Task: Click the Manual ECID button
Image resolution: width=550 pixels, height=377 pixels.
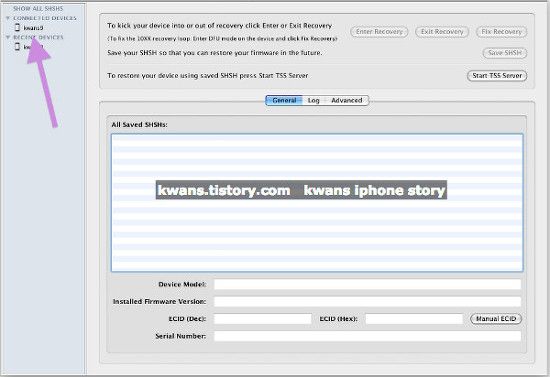Action: (x=496, y=319)
